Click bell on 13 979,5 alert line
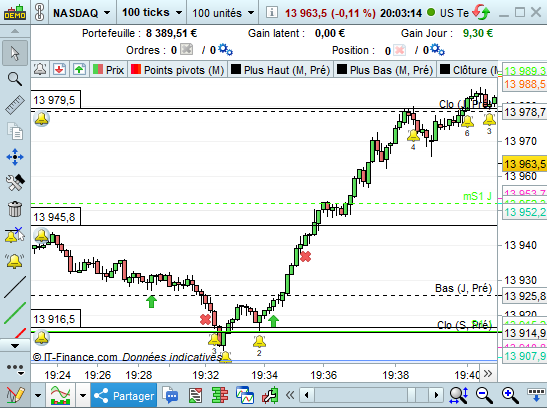 (42, 119)
